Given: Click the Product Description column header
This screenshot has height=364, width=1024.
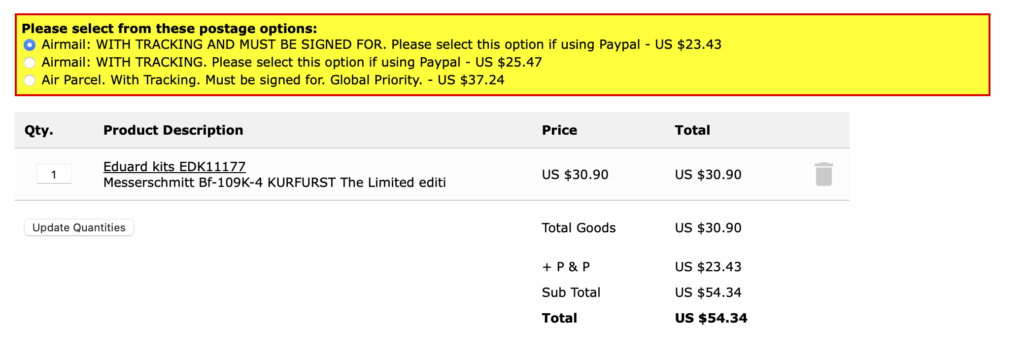Looking at the screenshot, I should coord(173,130).
